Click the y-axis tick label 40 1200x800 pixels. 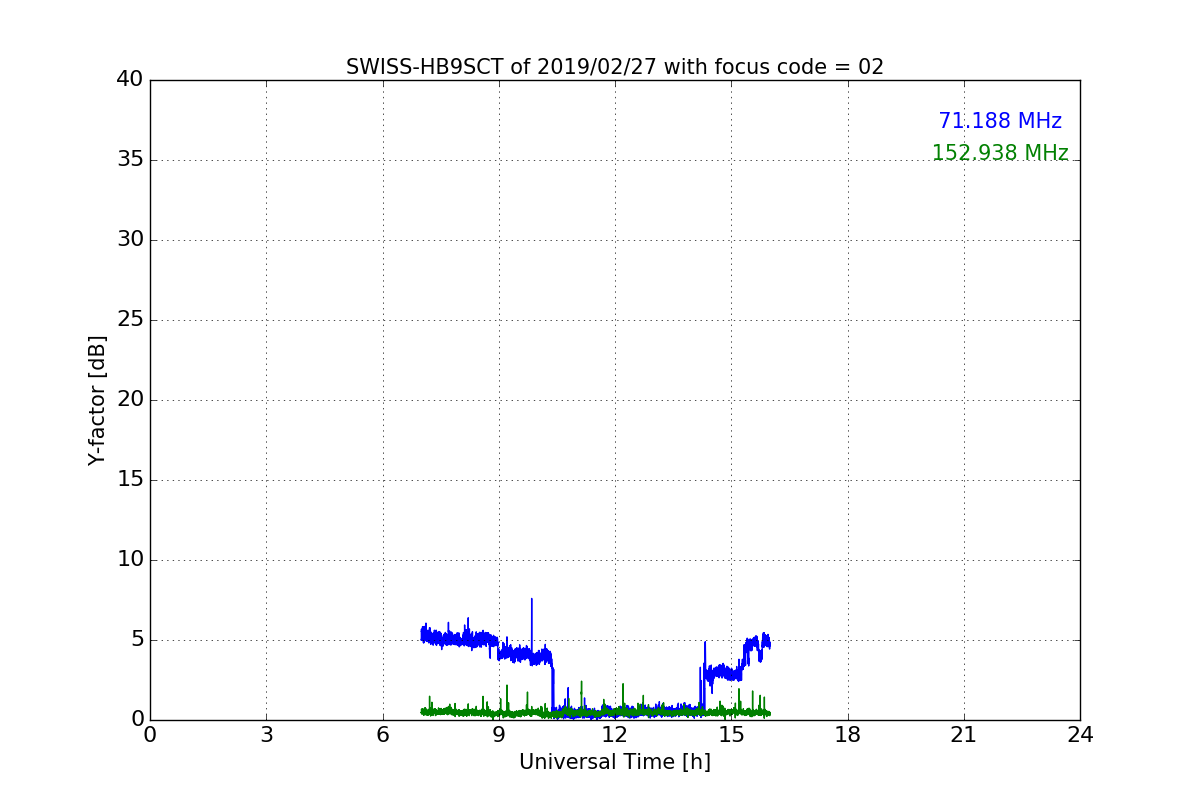(x=129, y=80)
